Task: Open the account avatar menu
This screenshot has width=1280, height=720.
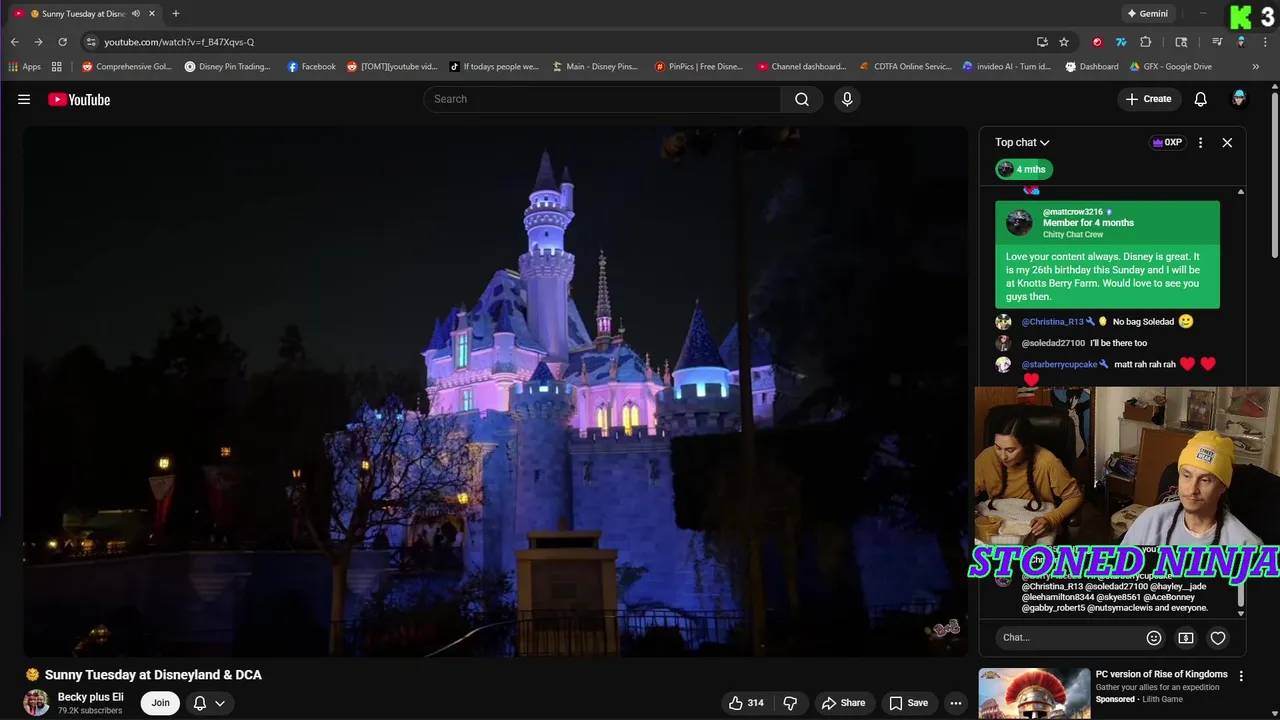Action: point(1239,98)
